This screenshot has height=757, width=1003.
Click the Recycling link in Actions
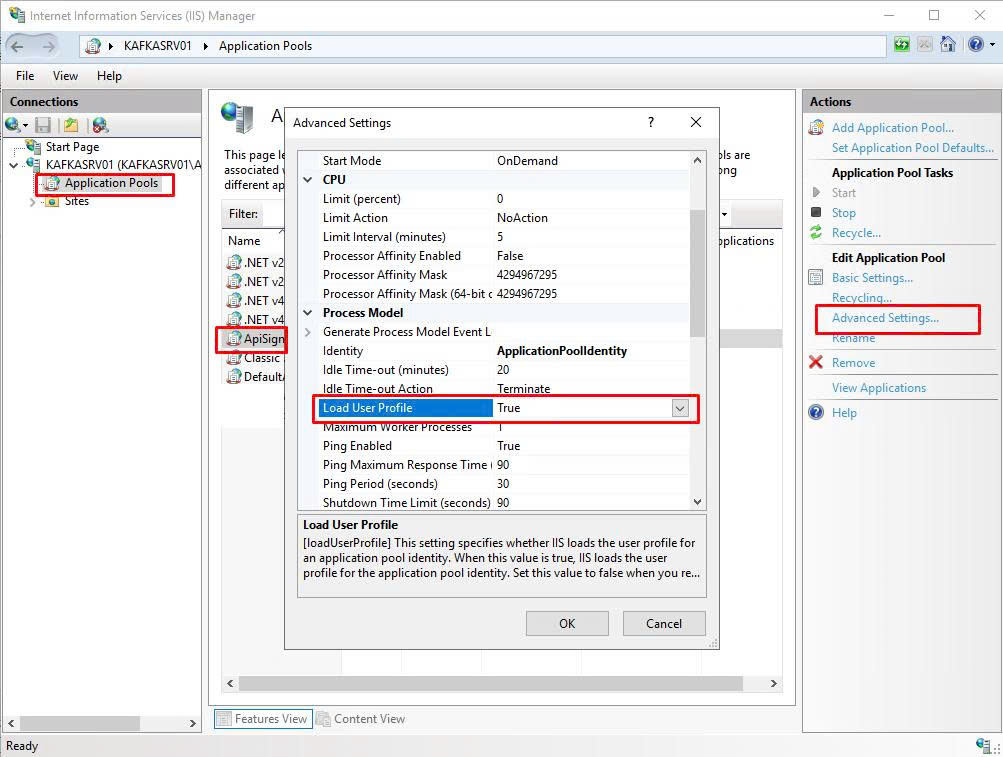click(862, 298)
